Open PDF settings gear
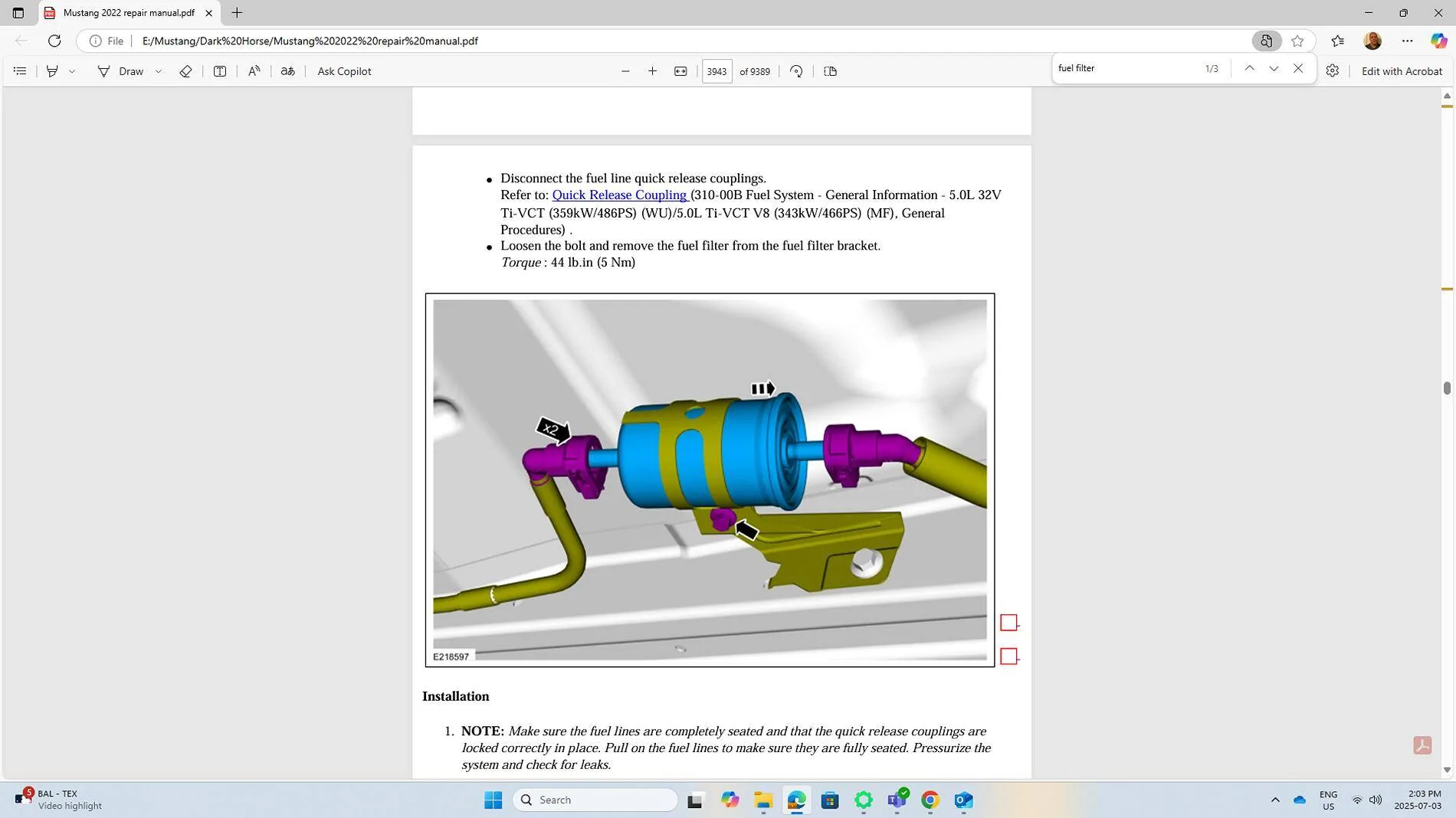The width and height of the screenshot is (1456, 818). click(1333, 71)
